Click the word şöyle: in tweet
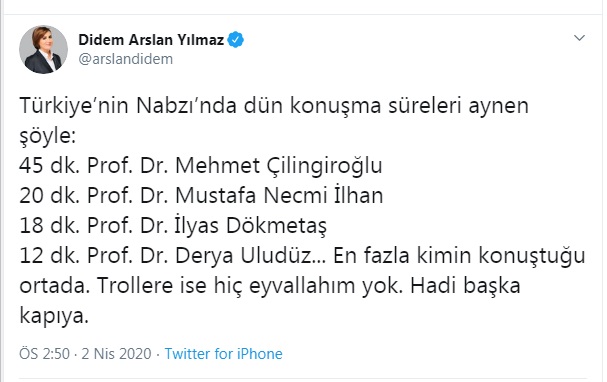Screen dimensions: 607x382 pyautogui.click(x=48, y=136)
